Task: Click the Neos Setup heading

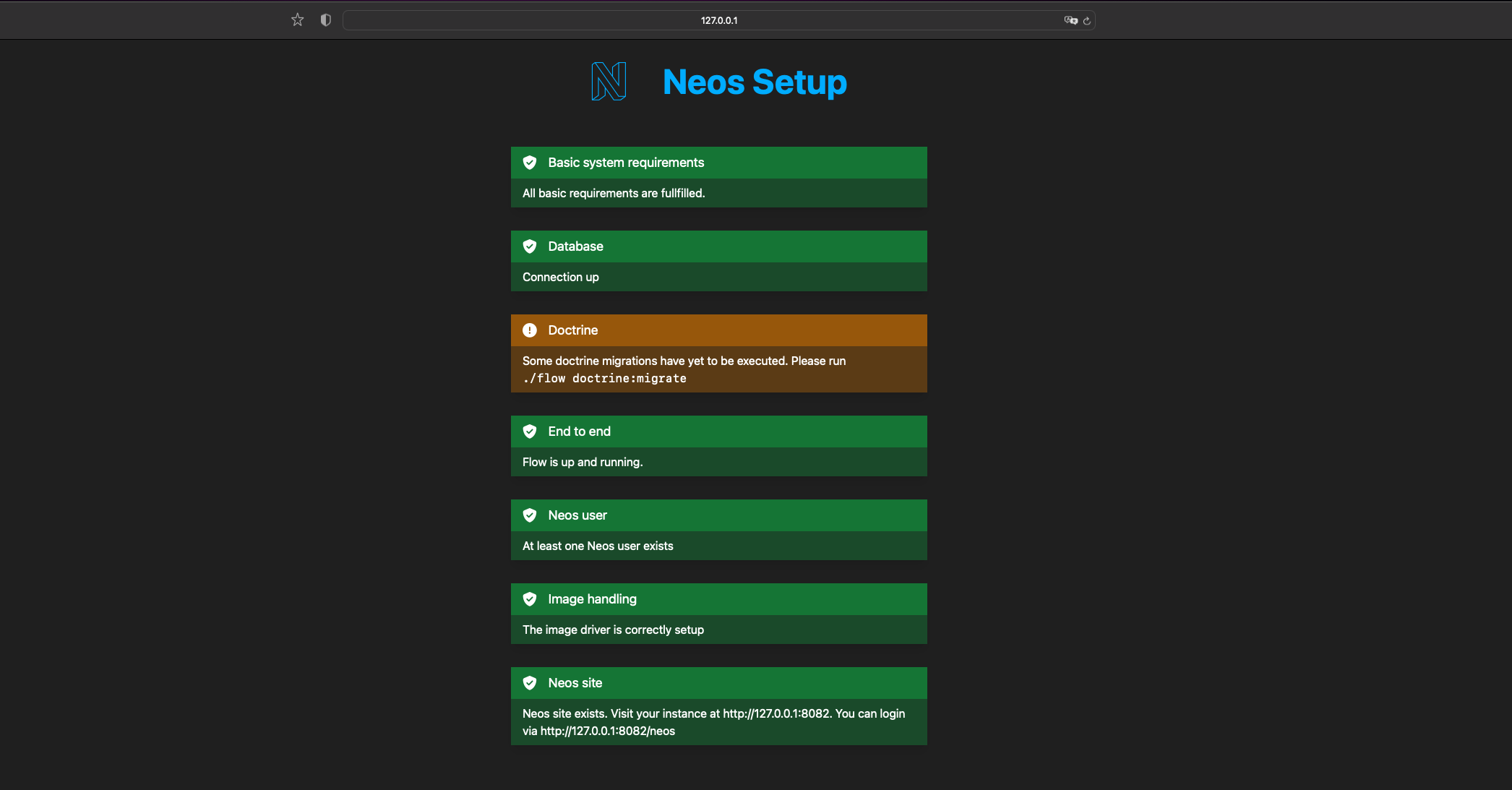Action: click(x=755, y=82)
